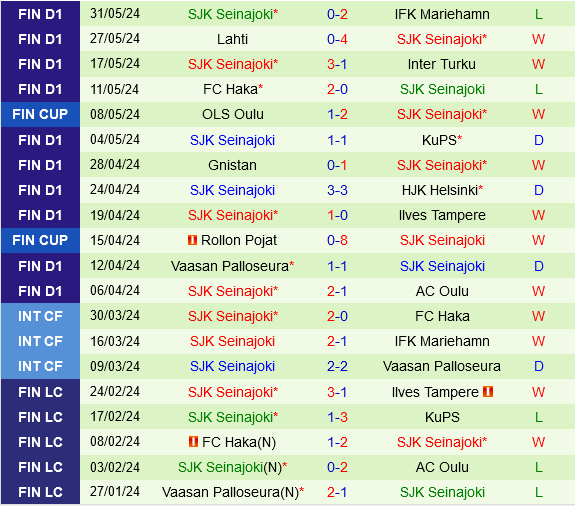Open Vaasan Palloseura* on 12/04/24 row

(232, 266)
